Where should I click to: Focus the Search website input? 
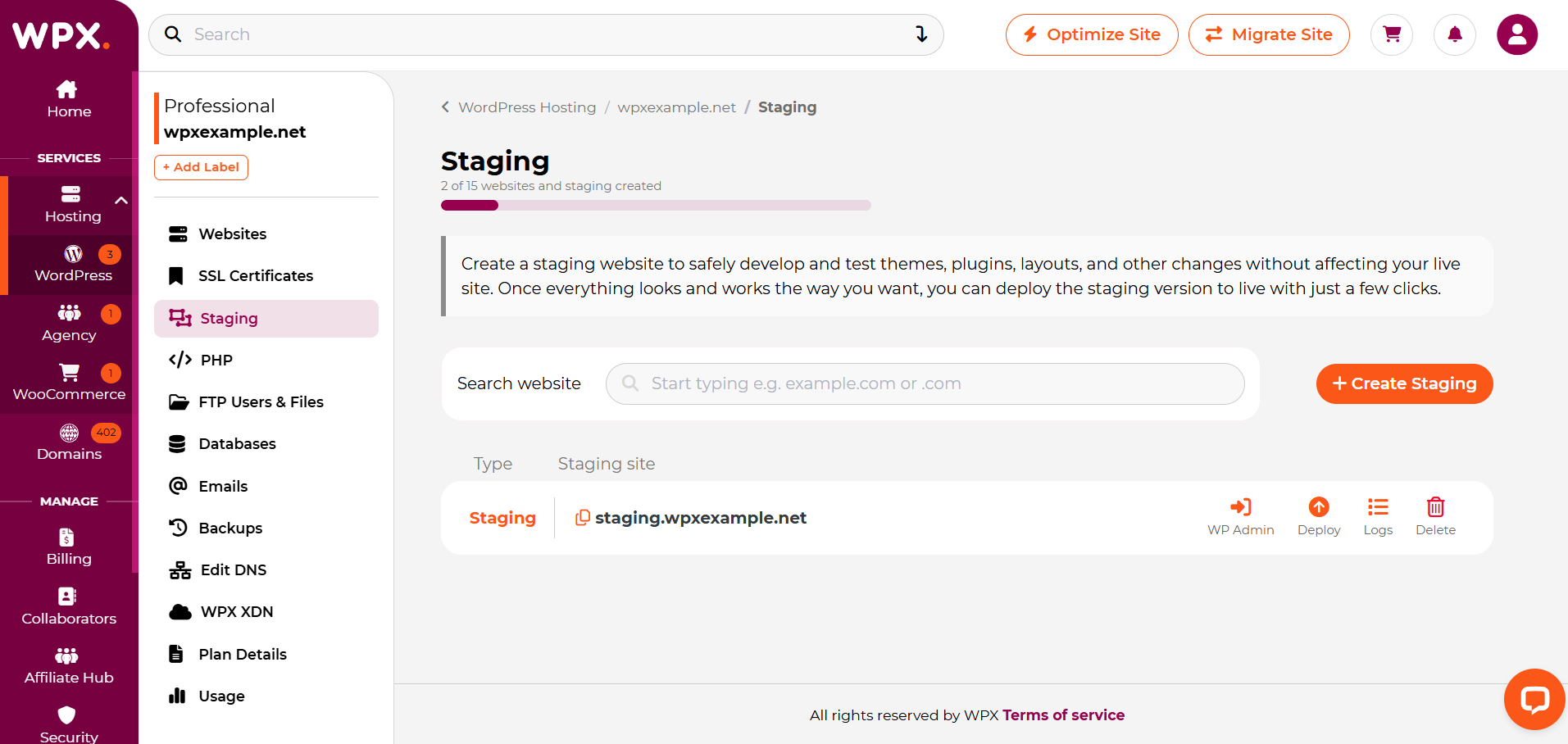[925, 383]
